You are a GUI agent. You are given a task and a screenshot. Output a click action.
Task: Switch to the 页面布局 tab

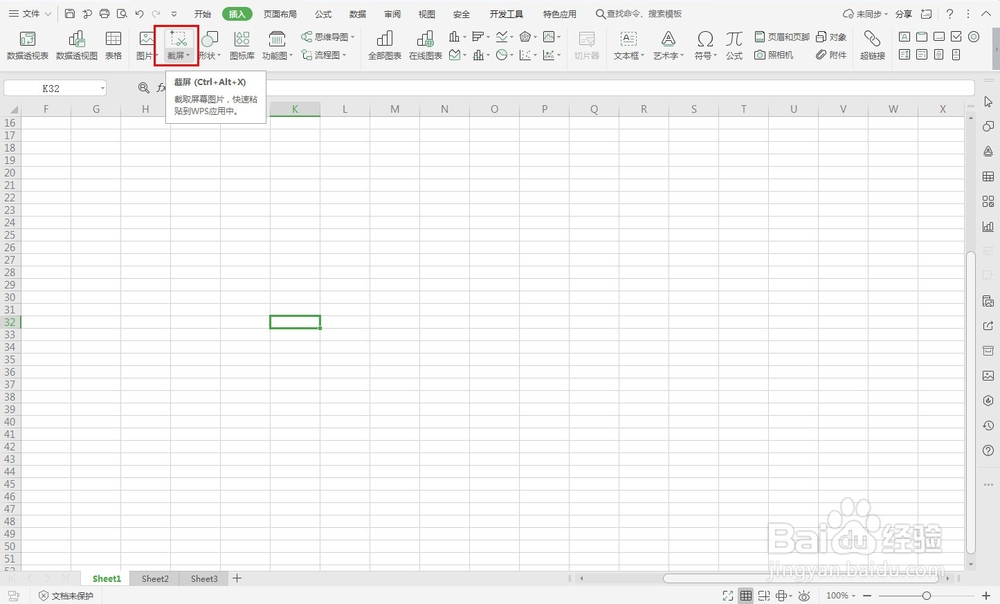tap(280, 13)
